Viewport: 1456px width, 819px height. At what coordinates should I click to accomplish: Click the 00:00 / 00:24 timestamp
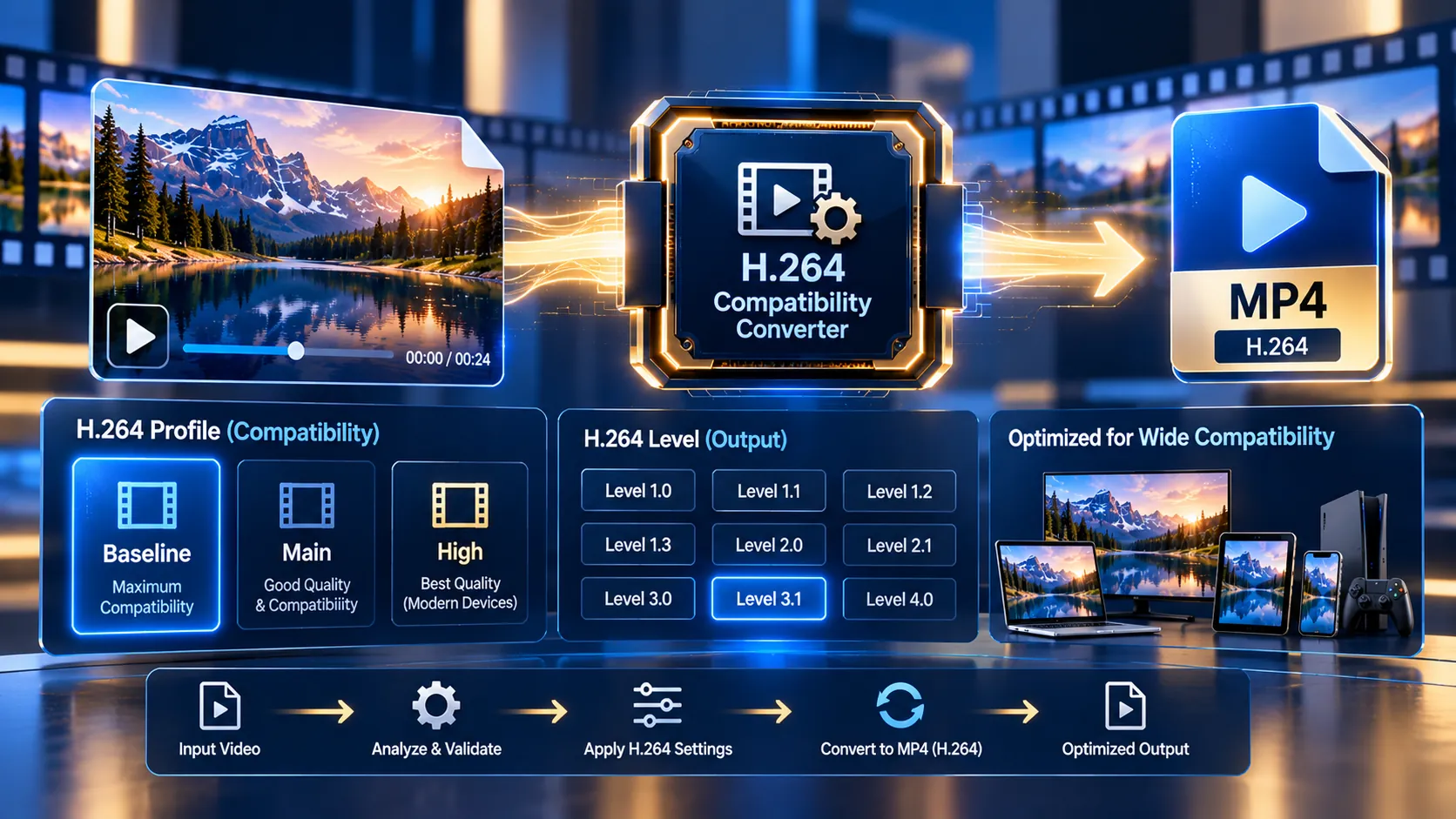448,359
